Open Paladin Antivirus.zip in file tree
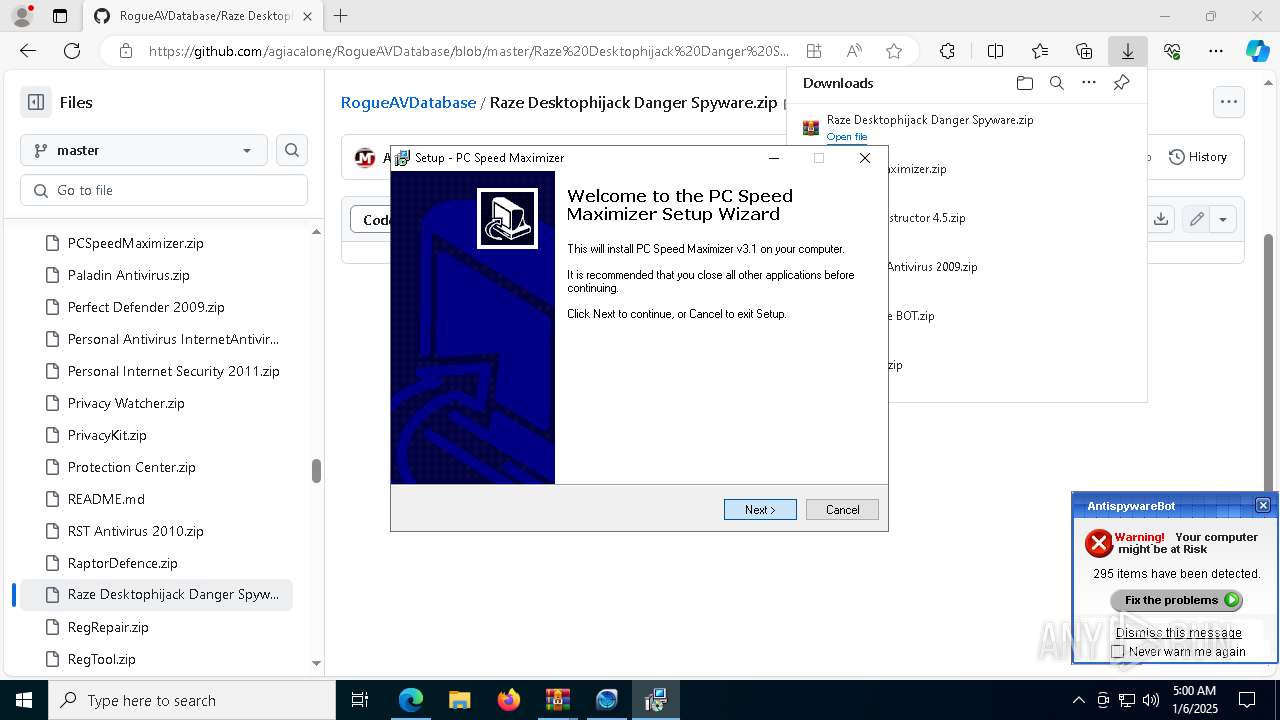Screen dimensions: 1280x720 pyautogui.click(x=128, y=275)
